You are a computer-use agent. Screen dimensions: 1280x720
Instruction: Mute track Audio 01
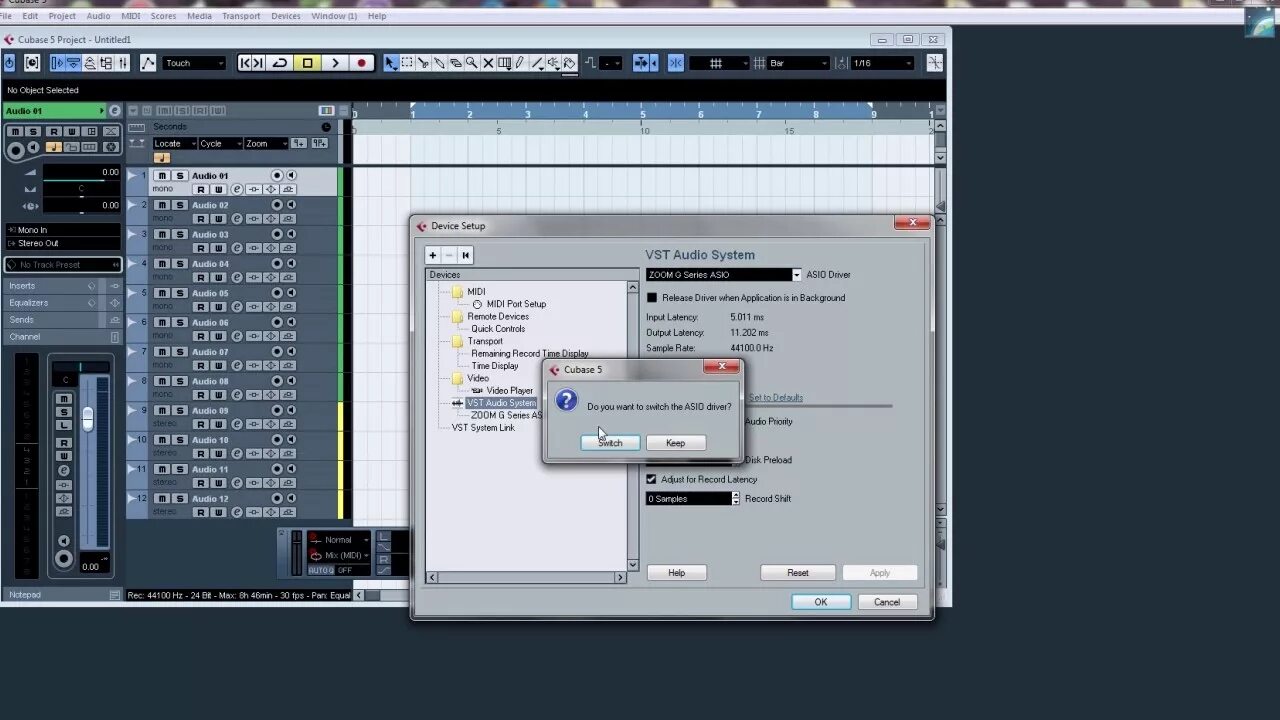click(162, 176)
